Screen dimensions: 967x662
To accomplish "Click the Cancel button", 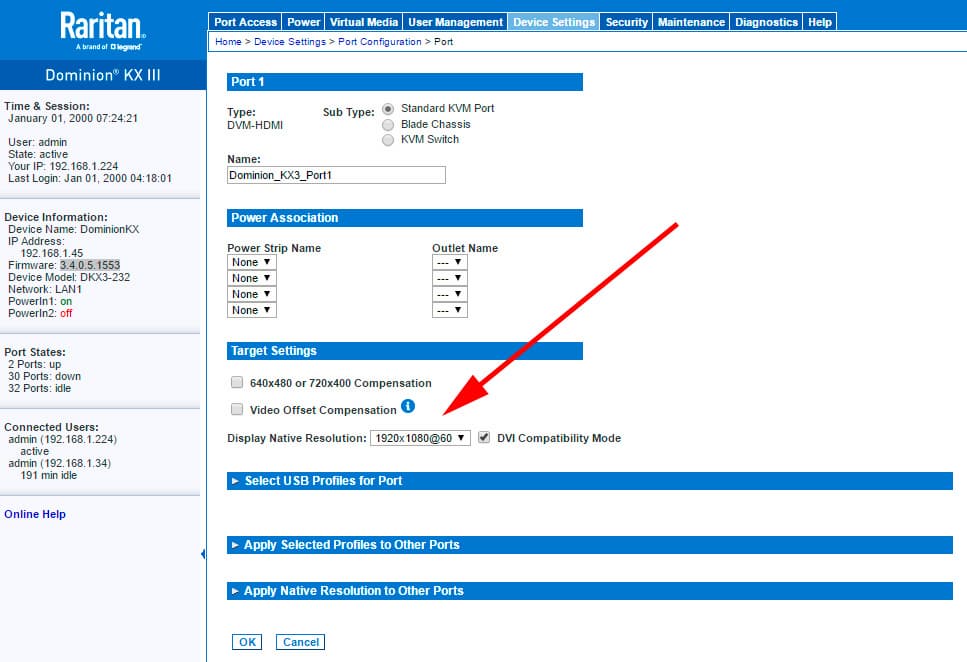I will [x=300, y=642].
